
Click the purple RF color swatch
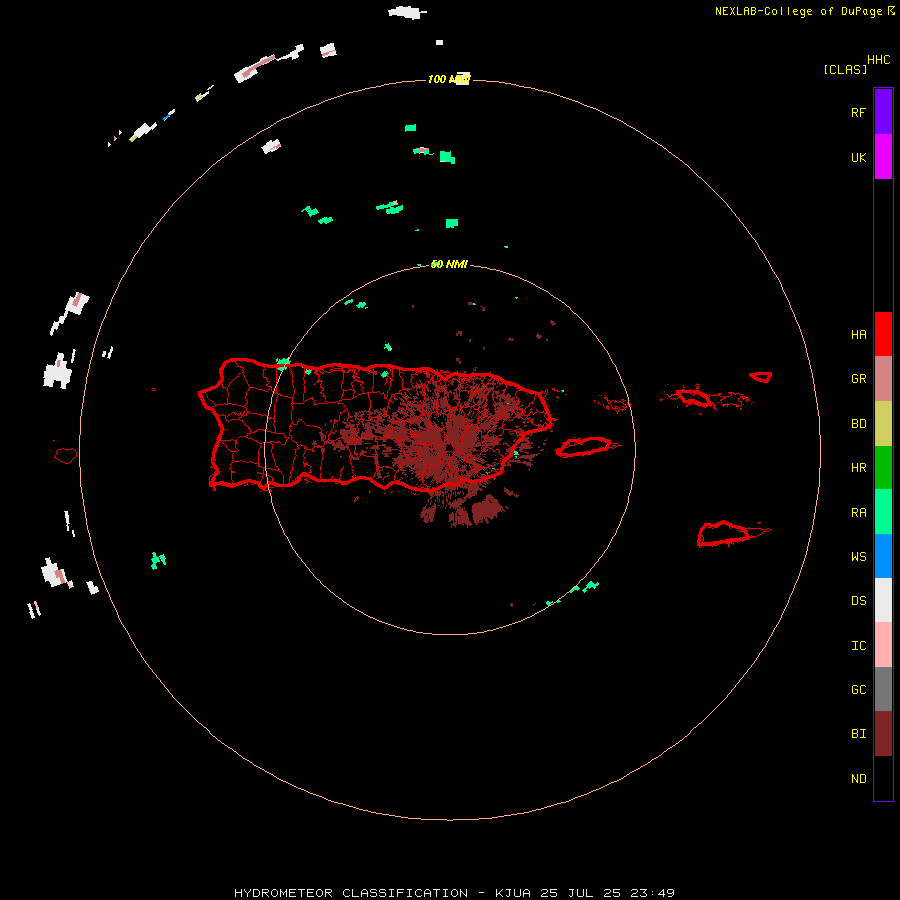883,112
